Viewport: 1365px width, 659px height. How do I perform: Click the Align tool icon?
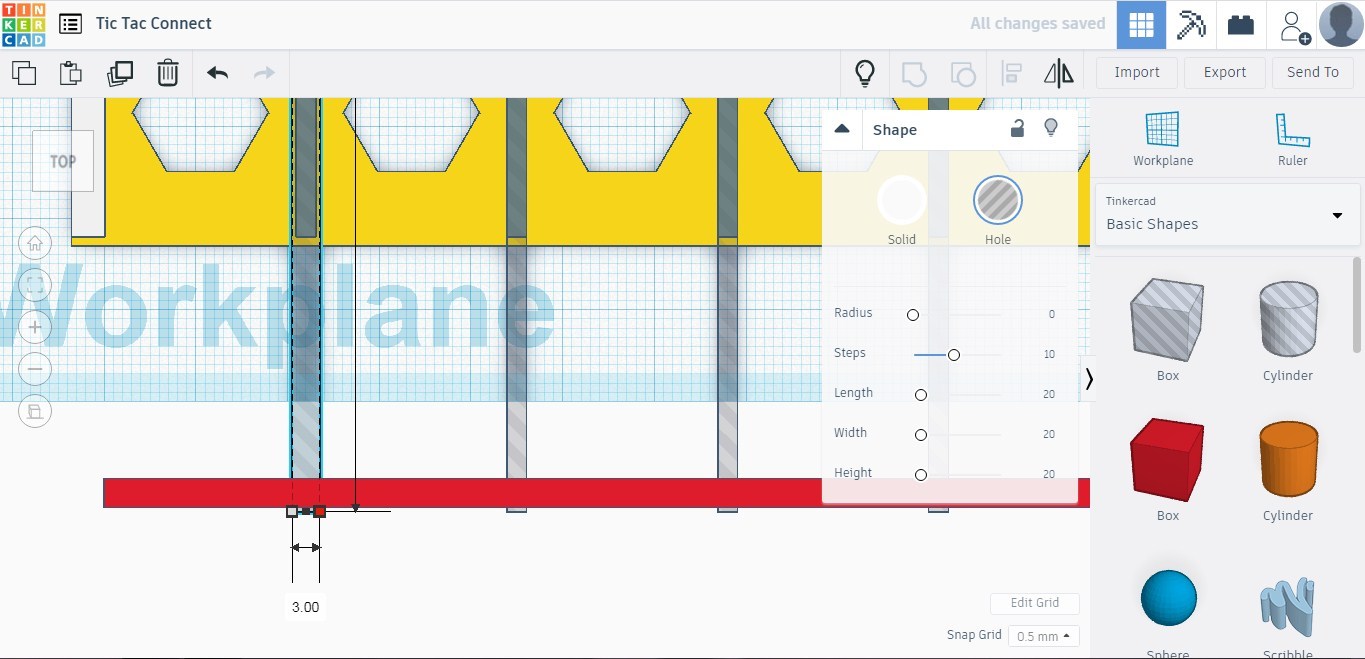(1011, 73)
